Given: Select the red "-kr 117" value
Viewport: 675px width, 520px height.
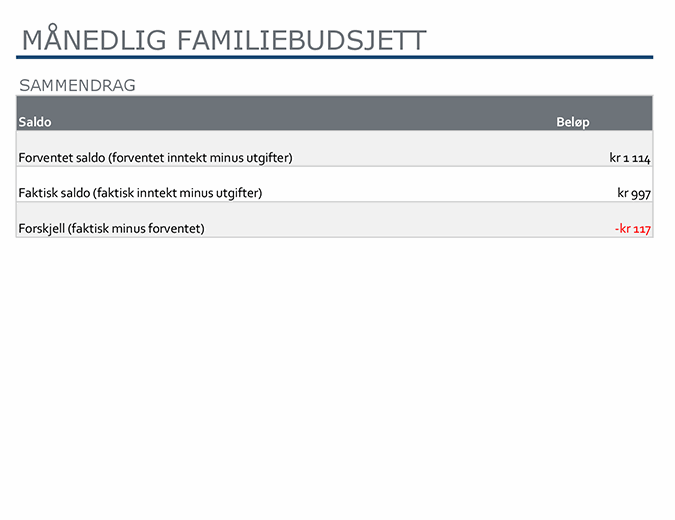Looking at the screenshot, I should (x=633, y=229).
